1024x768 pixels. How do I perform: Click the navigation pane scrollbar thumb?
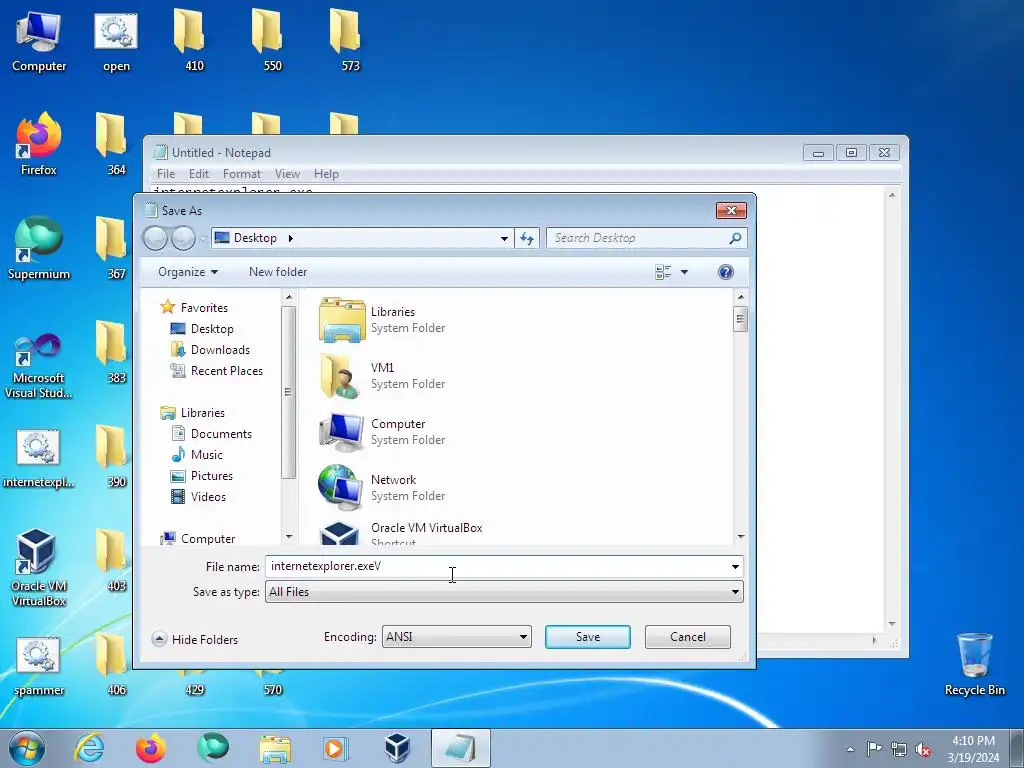point(288,392)
